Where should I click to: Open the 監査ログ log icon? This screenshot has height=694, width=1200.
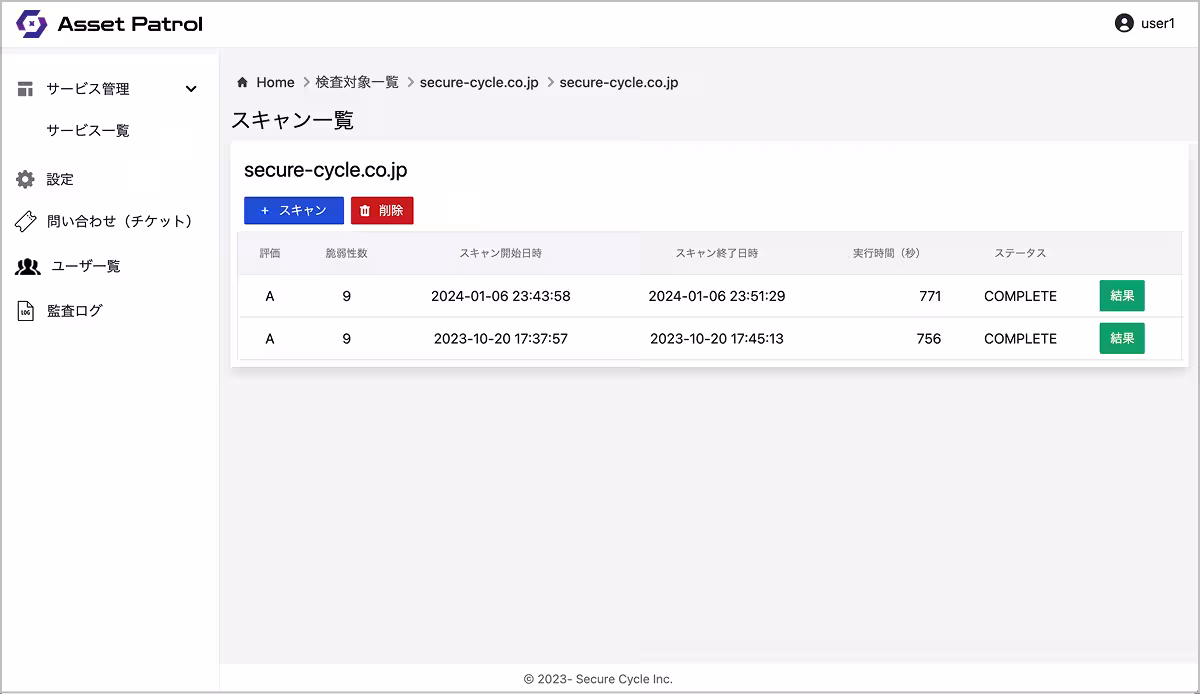point(25,310)
